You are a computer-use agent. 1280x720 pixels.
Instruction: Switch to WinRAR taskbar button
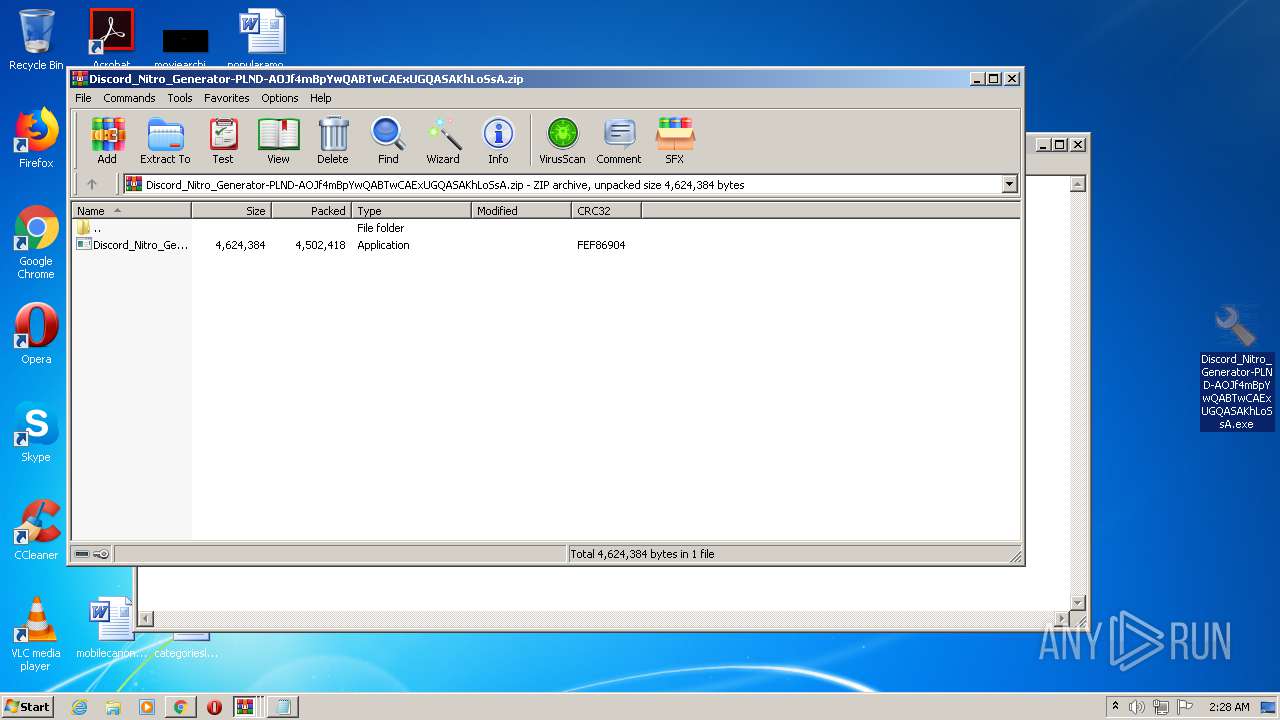coord(247,706)
